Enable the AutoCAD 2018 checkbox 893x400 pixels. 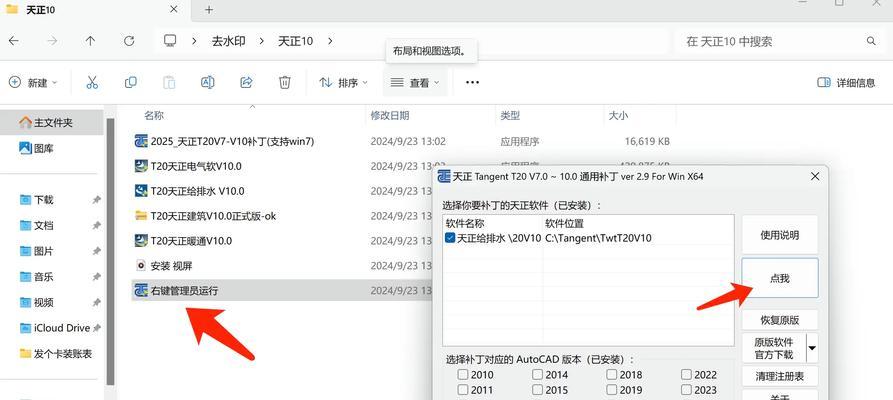coord(612,375)
